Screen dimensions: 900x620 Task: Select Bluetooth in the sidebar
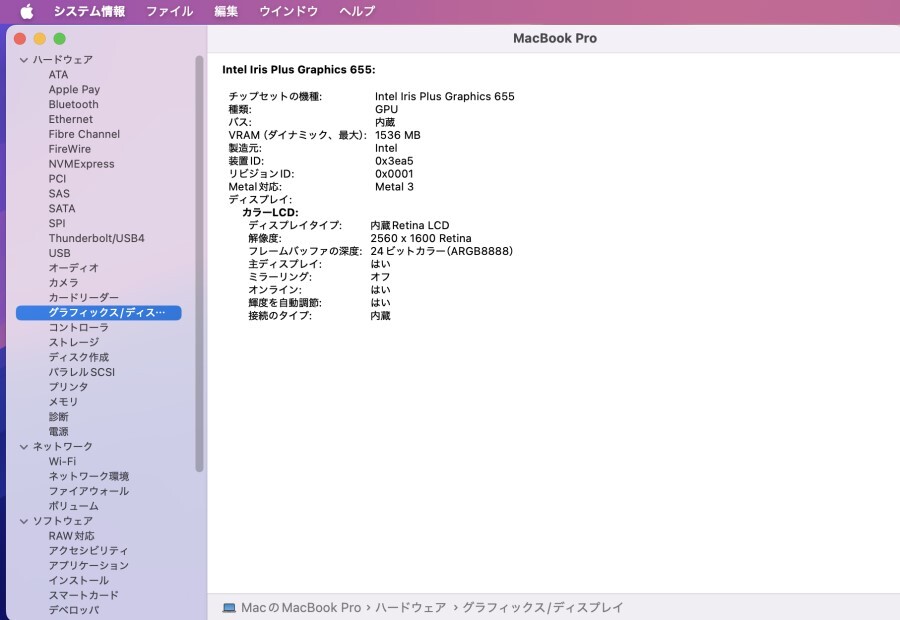[73, 104]
